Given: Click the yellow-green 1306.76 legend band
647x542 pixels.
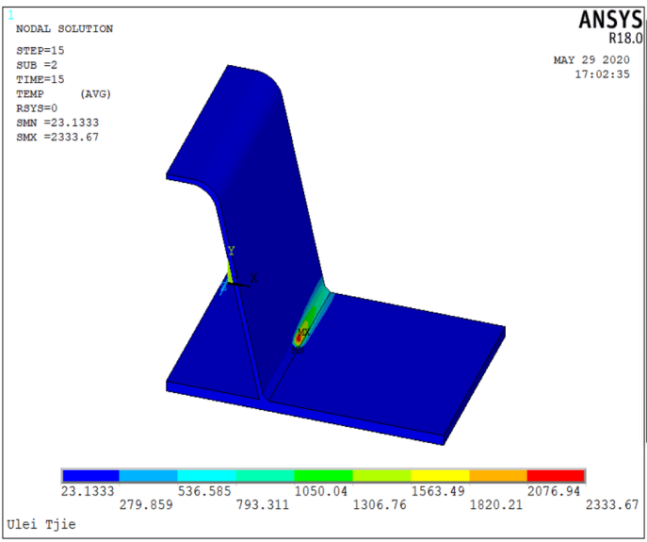Looking at the screenshot, I should pyautogui.click(x=382, y=476).
